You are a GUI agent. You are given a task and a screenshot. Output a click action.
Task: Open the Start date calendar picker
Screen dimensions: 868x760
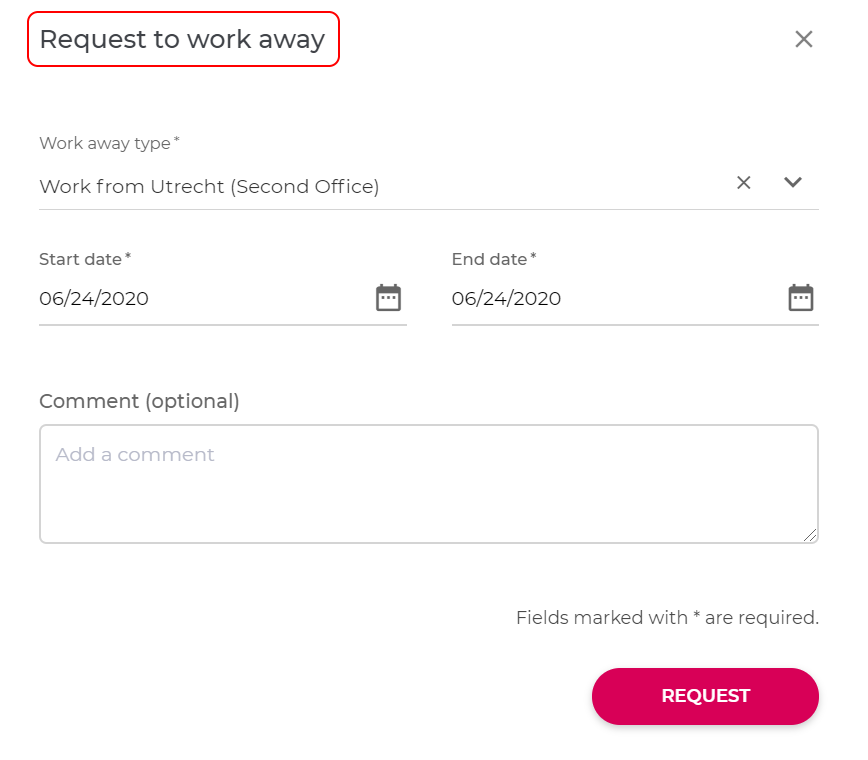[388, 298]
